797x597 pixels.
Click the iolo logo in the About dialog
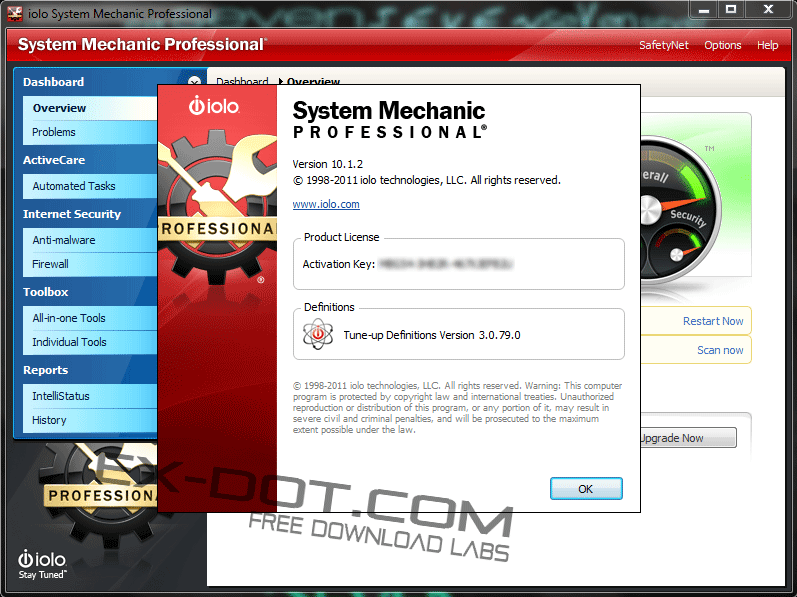214,106
